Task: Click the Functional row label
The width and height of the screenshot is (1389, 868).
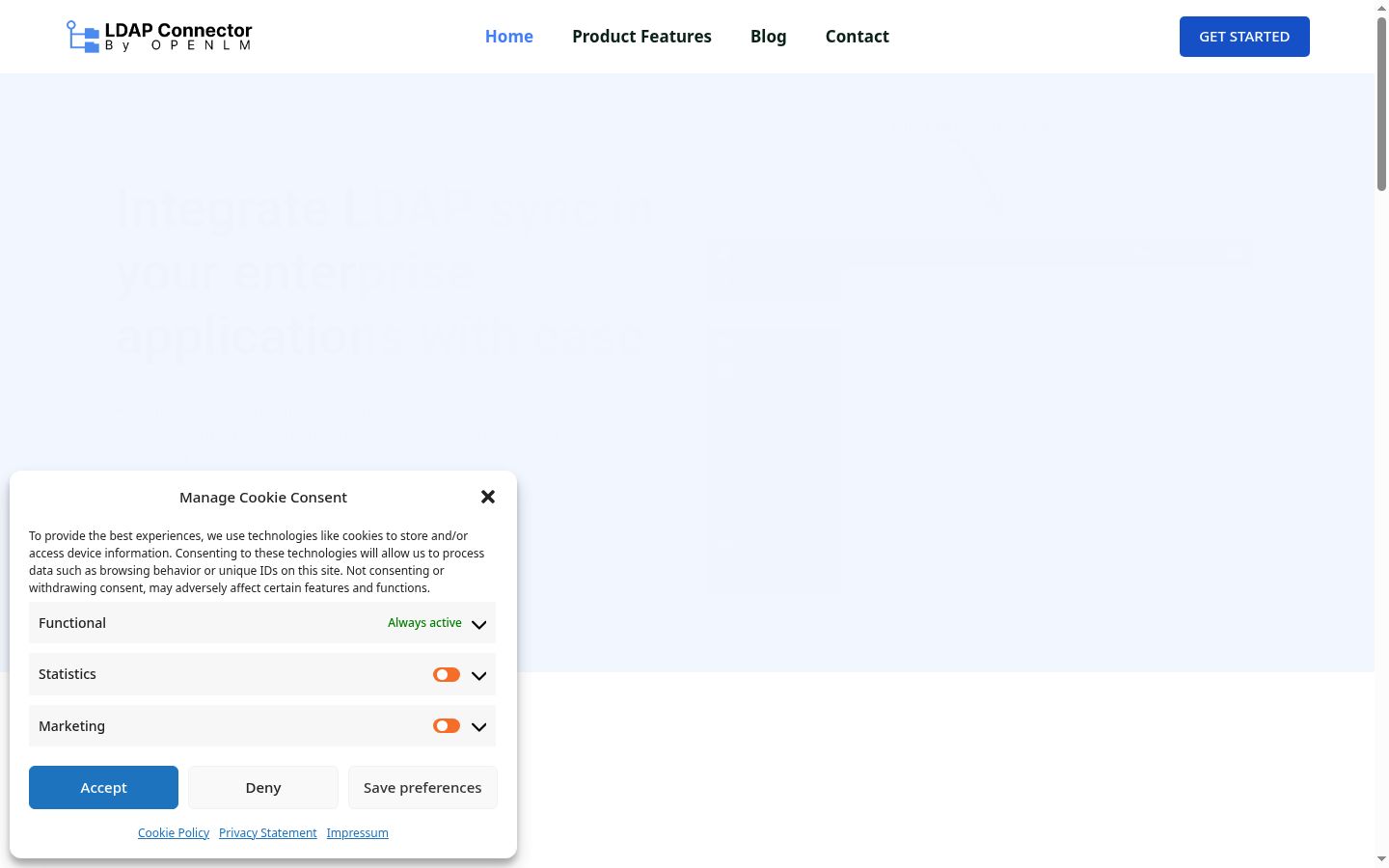Action: pos(72,623)
